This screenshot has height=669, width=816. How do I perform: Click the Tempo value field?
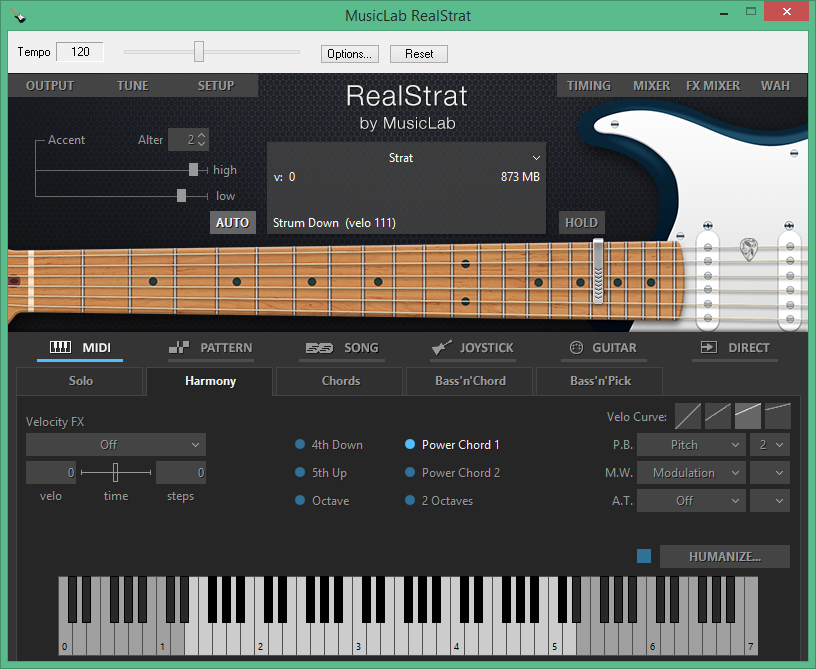pyautogui.click(x=80, y=52)
